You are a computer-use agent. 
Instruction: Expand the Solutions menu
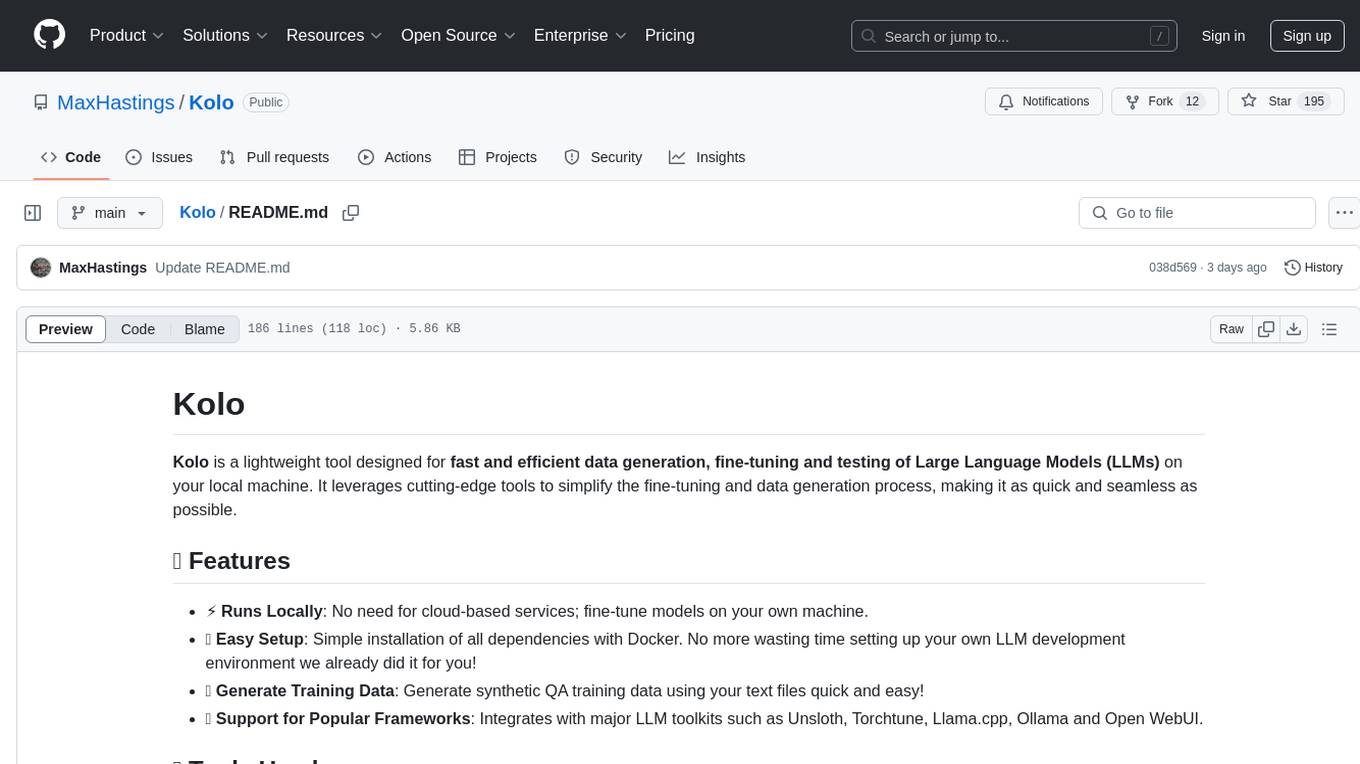point(225,35)
